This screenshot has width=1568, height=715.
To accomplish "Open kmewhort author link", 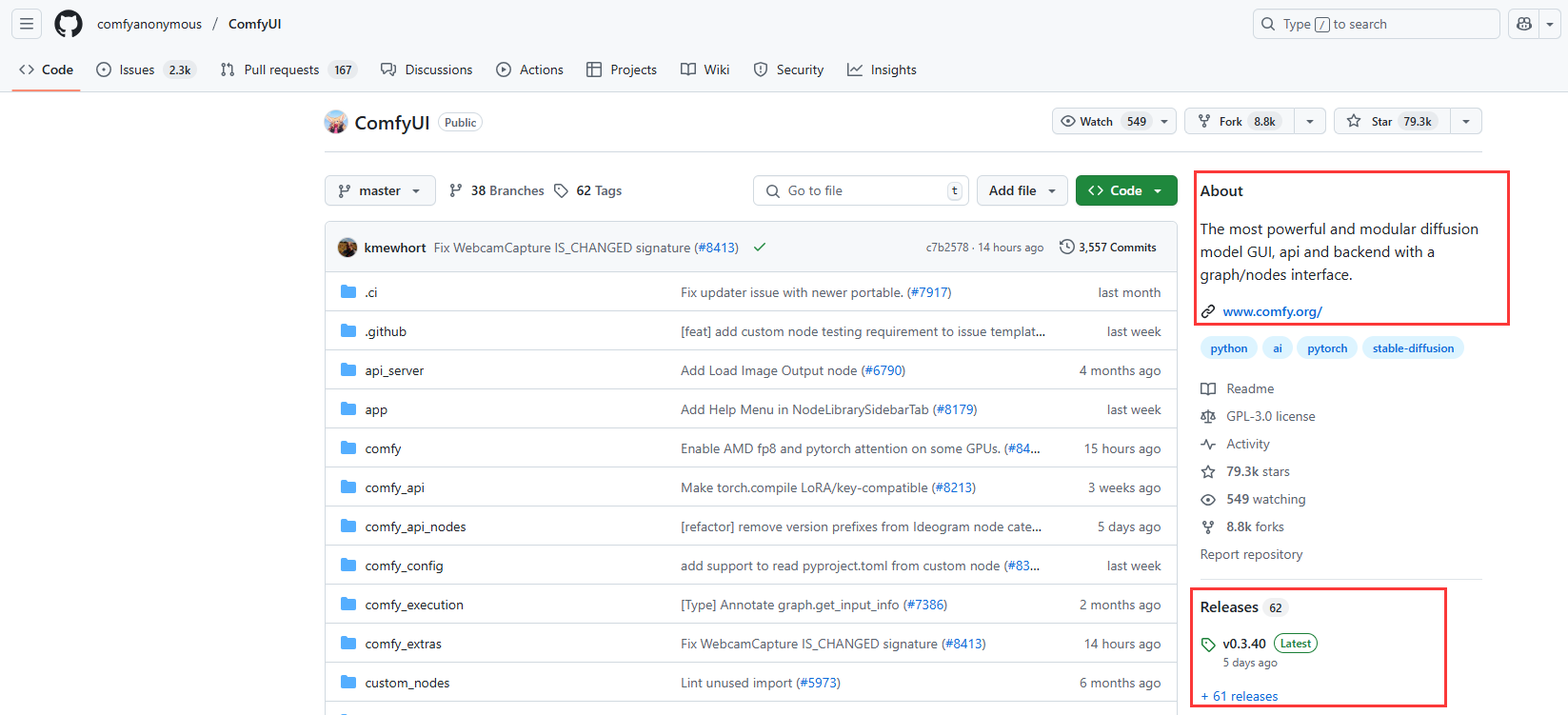I will click(x=395, y=248).
